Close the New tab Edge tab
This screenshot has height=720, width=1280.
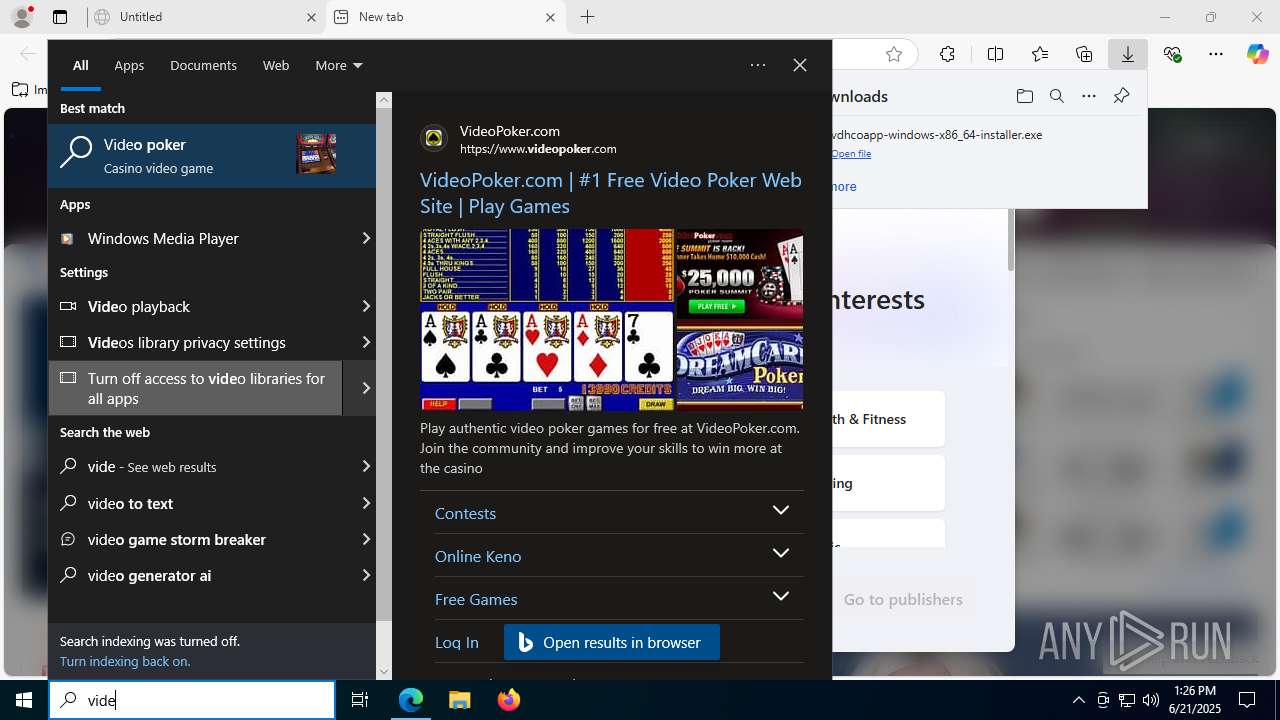pos(550,17)
